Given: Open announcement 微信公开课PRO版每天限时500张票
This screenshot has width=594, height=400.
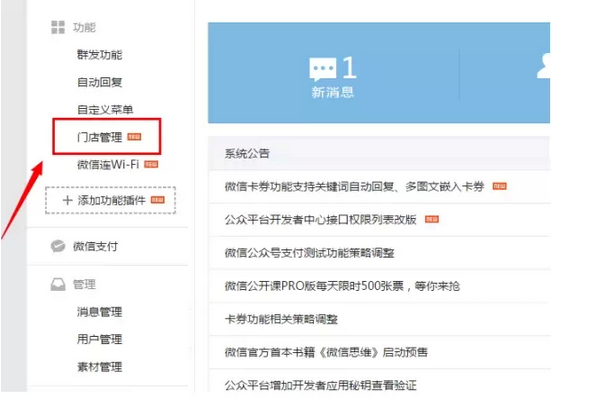Looking at the screenshot, I should 342,286.
